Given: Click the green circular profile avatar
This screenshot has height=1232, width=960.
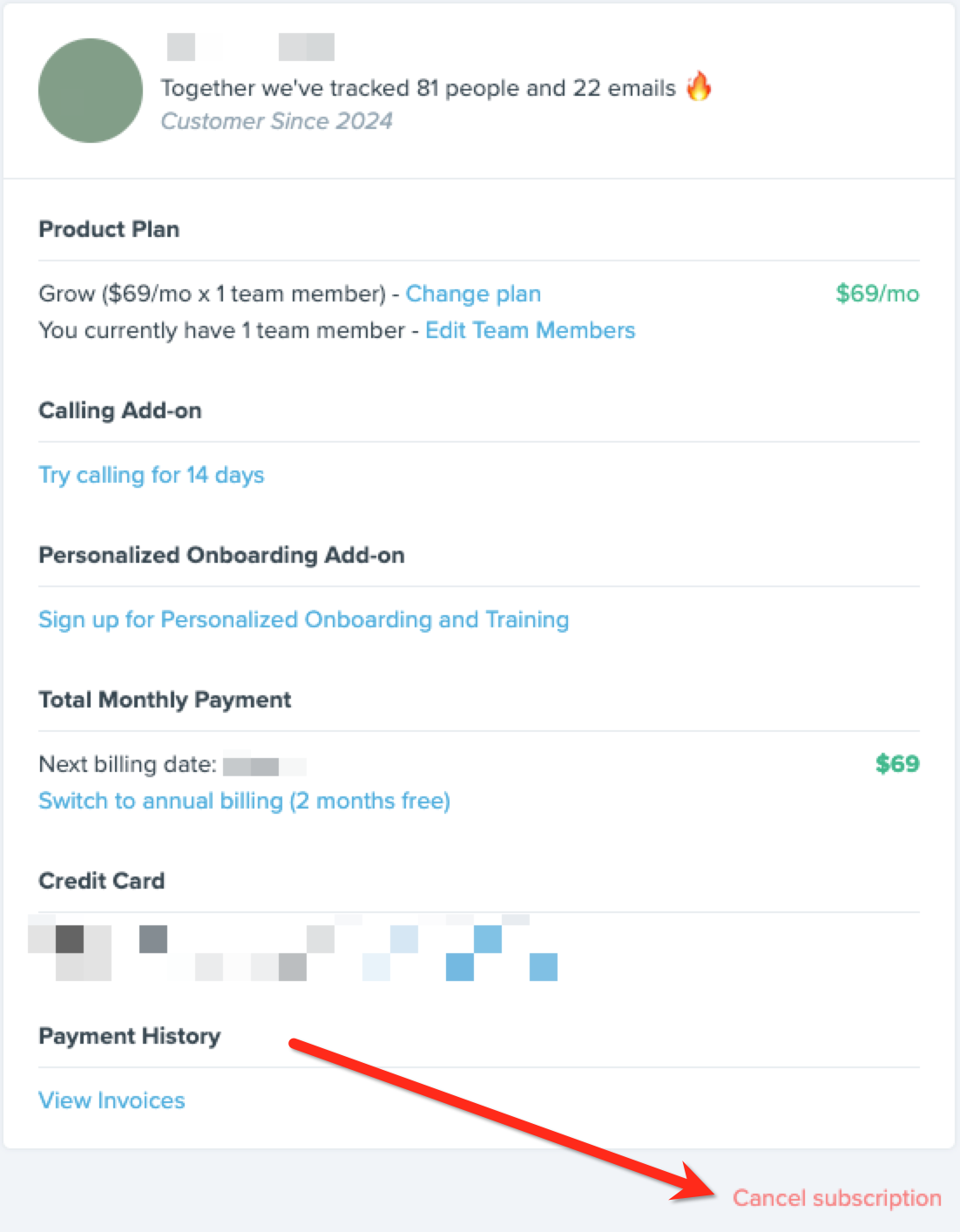Looking at the screenshot, I should [x=91, y=91].
